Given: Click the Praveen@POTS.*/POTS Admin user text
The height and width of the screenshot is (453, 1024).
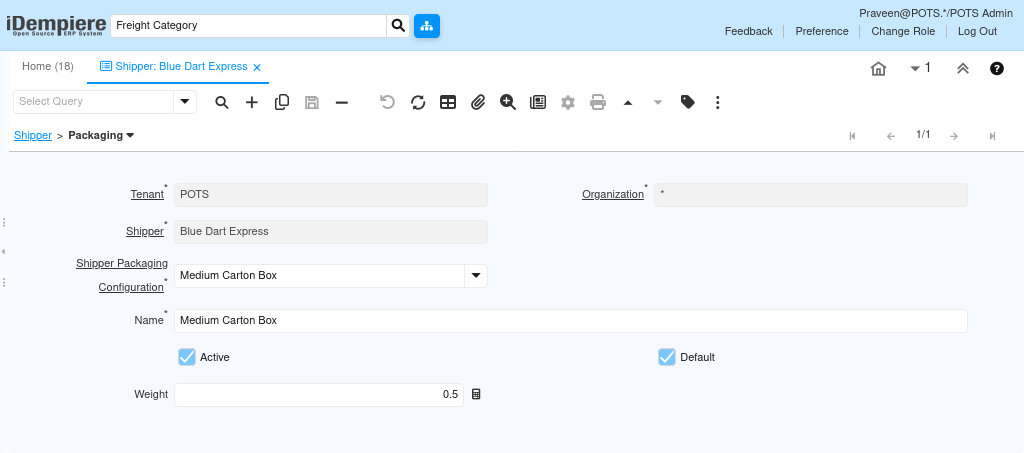Looking at the screenshot, I should point(936,13).
